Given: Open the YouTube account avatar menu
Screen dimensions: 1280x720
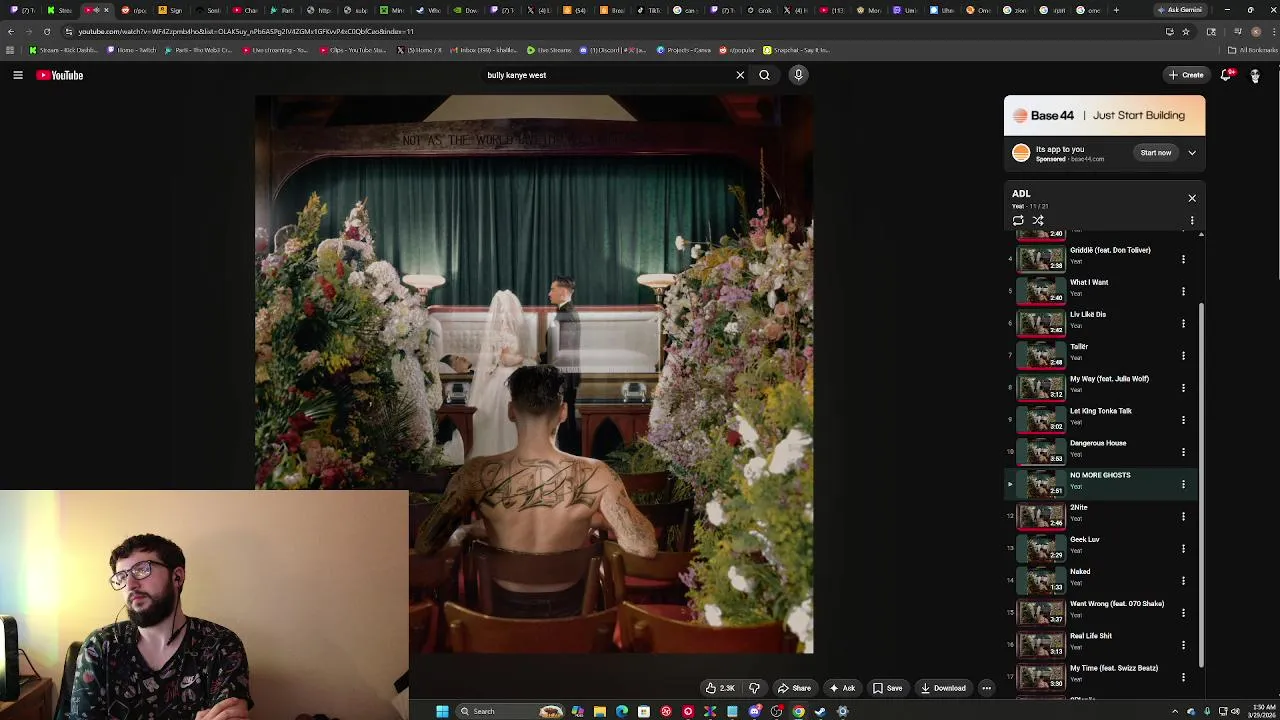Looking at the screenshot, I should coord(1255,75).
